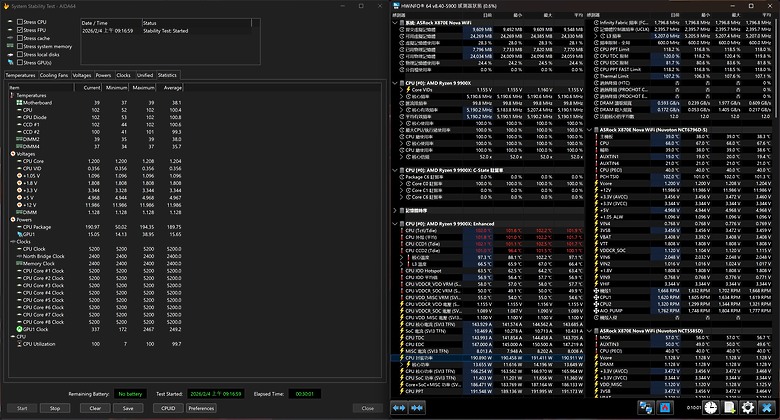Select the CPU TDC row in HWiNFO
Viewport: 780px width, 420px height.
[x=488, y=337]
